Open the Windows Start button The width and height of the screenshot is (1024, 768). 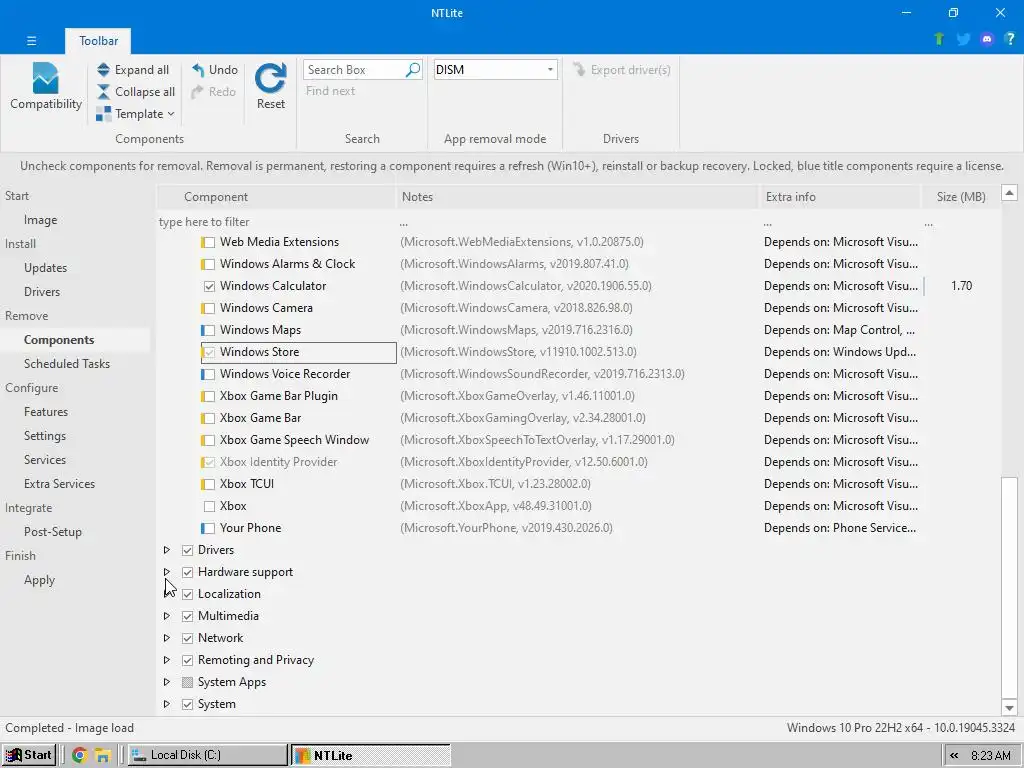click(x=29, y=755)
